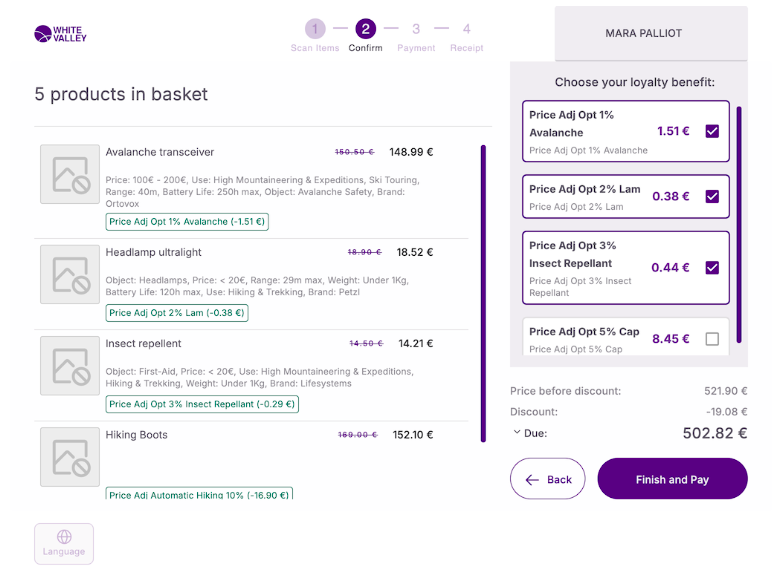Uncheck Price Adj Opt 1% Avalanche benefit
Viewport: 774px width, 581px height.
tap(712, 131)
